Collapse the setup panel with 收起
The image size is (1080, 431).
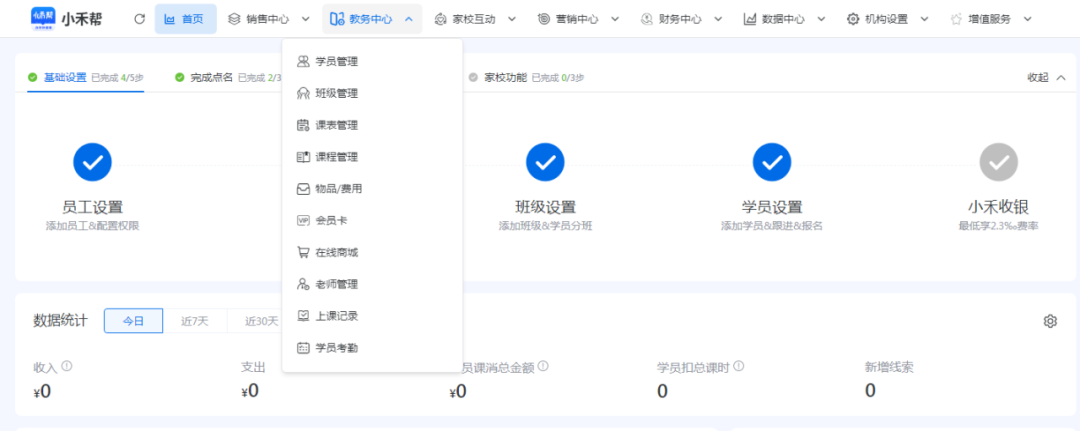pyautogui.click(x=1045, y=78)
